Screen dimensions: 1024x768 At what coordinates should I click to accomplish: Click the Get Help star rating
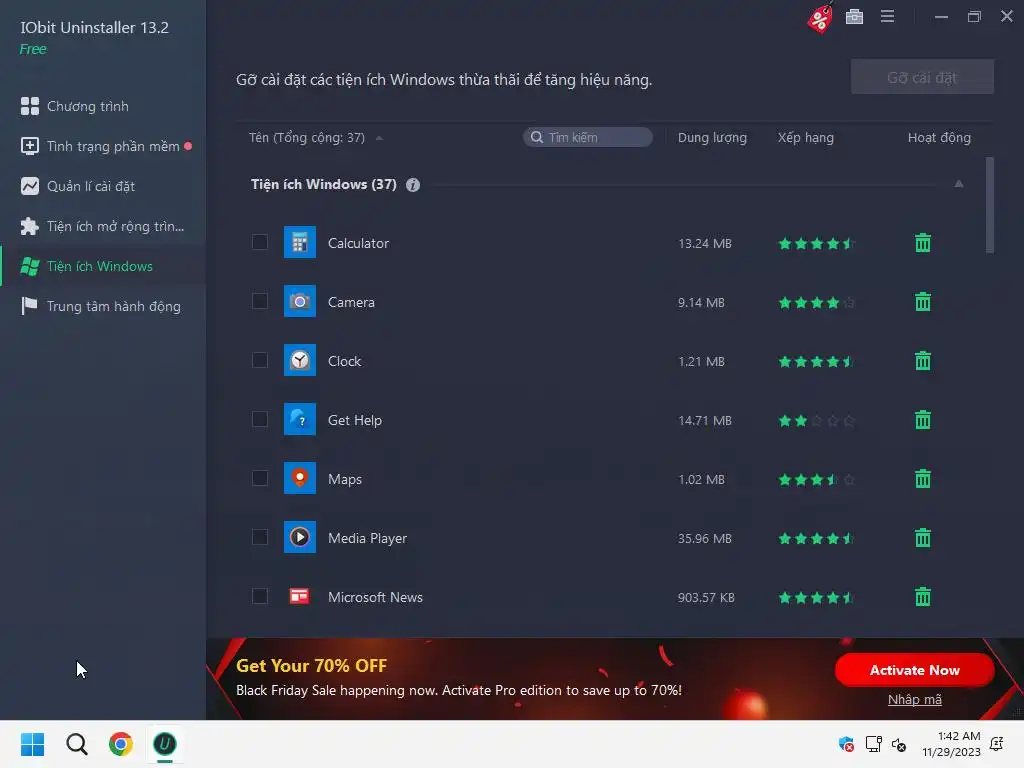[816, 421]
